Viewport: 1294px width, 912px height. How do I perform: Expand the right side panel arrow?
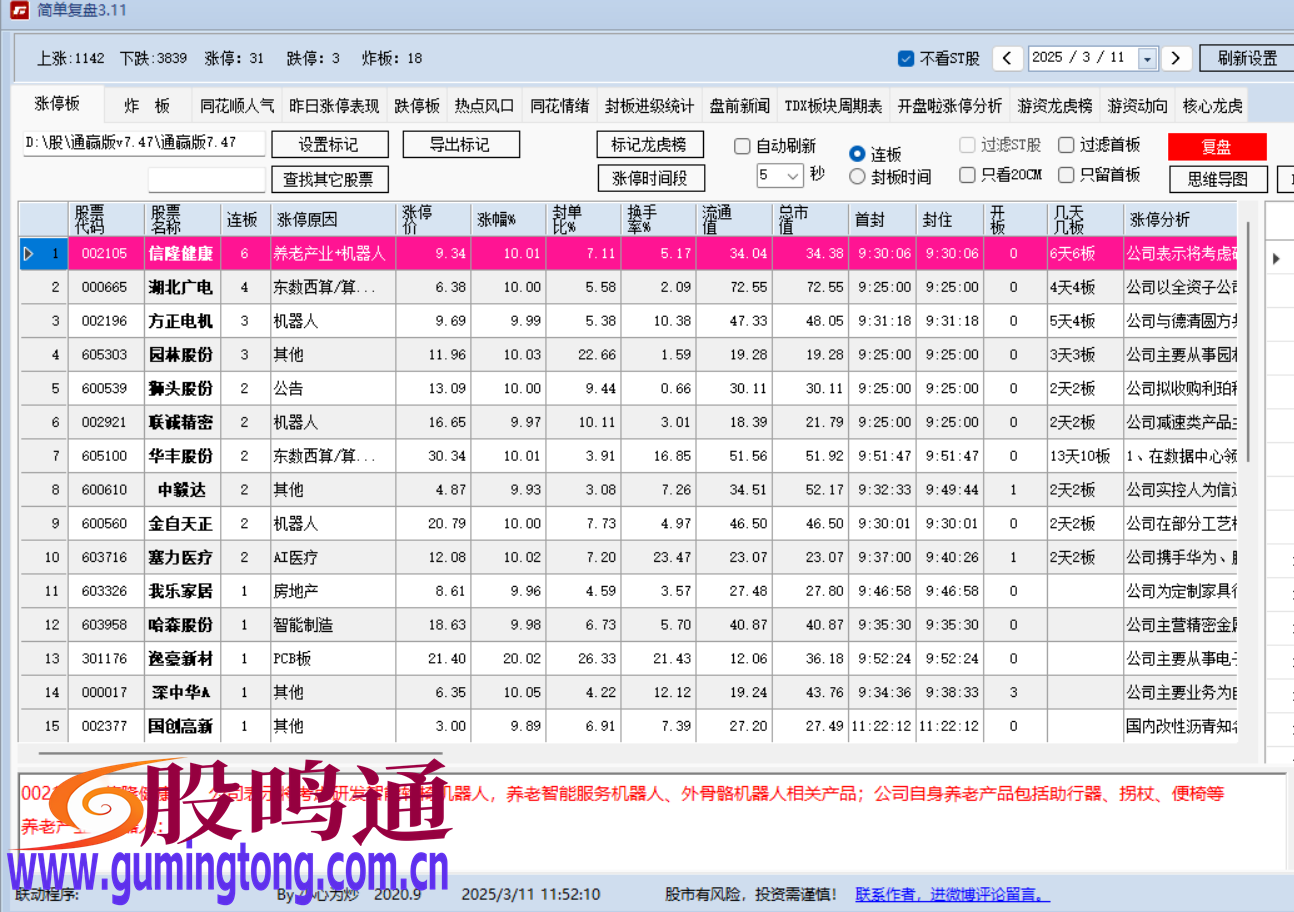(1278, 258)
